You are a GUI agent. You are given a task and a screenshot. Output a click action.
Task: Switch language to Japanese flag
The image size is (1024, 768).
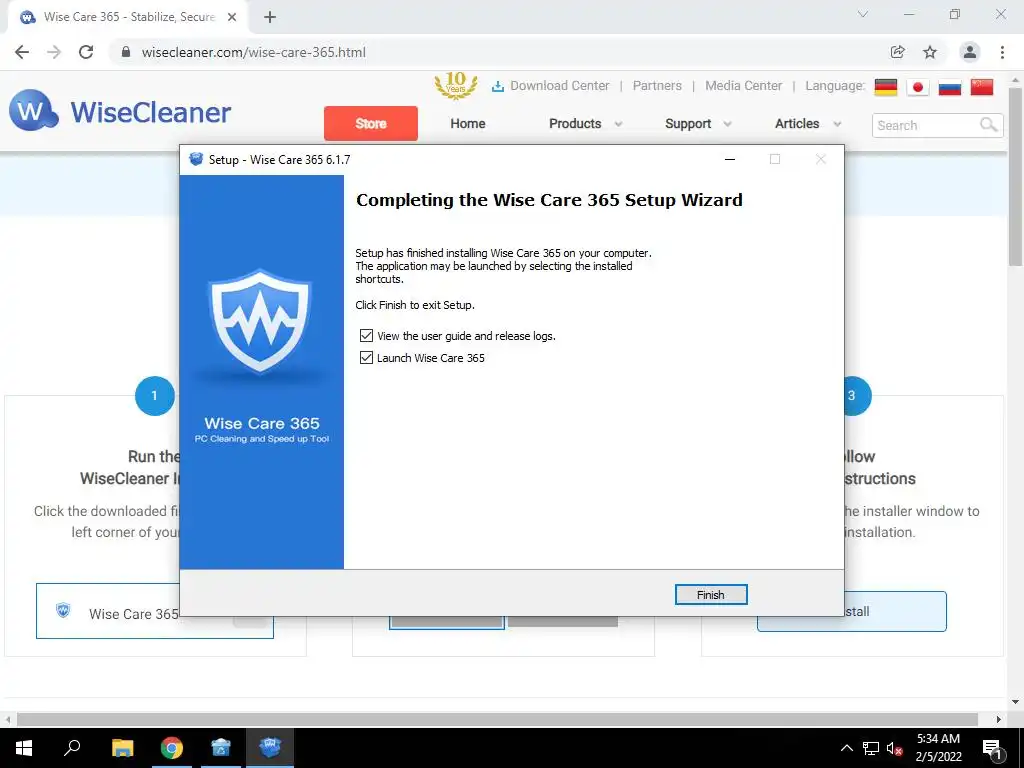(918, 87)
